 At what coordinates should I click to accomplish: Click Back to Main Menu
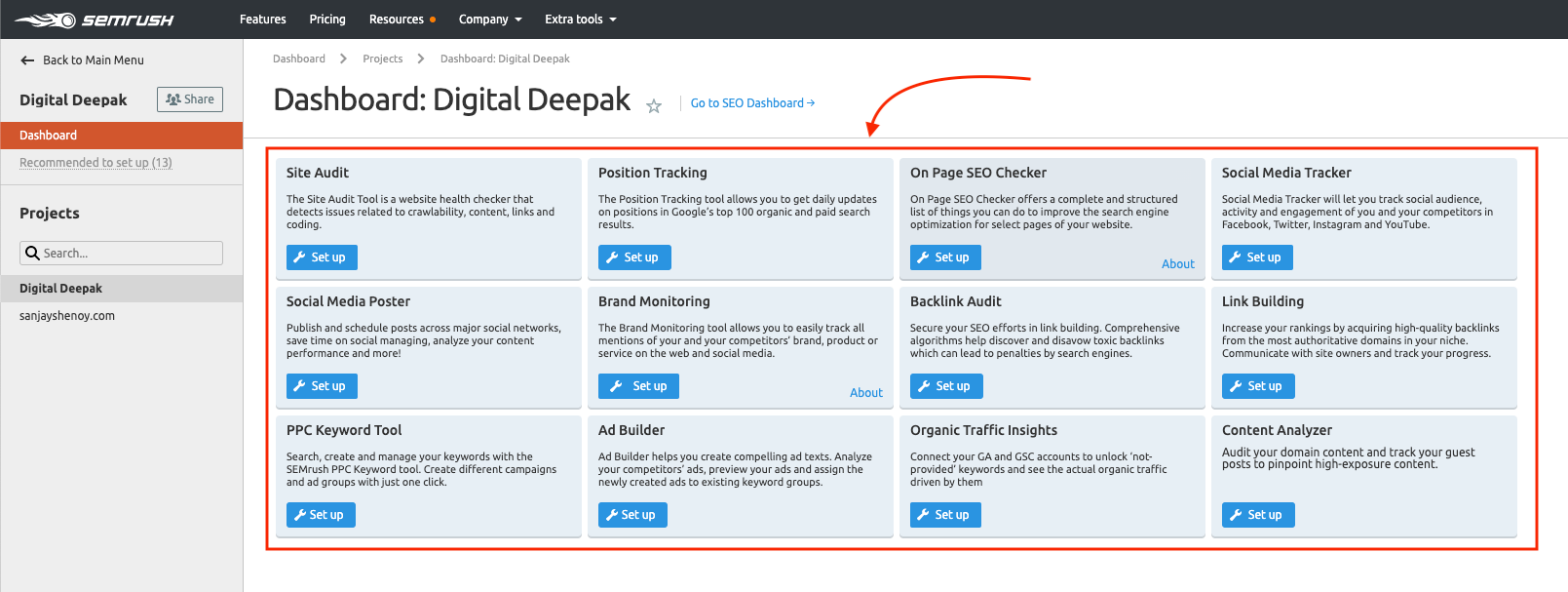(93, 60)
